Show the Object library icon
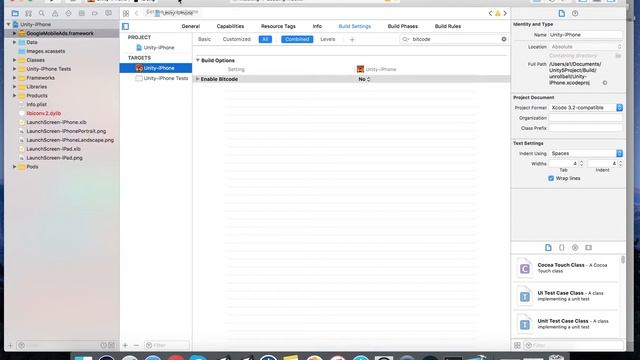This screenshot has width=640, height=360. [575, 247]
